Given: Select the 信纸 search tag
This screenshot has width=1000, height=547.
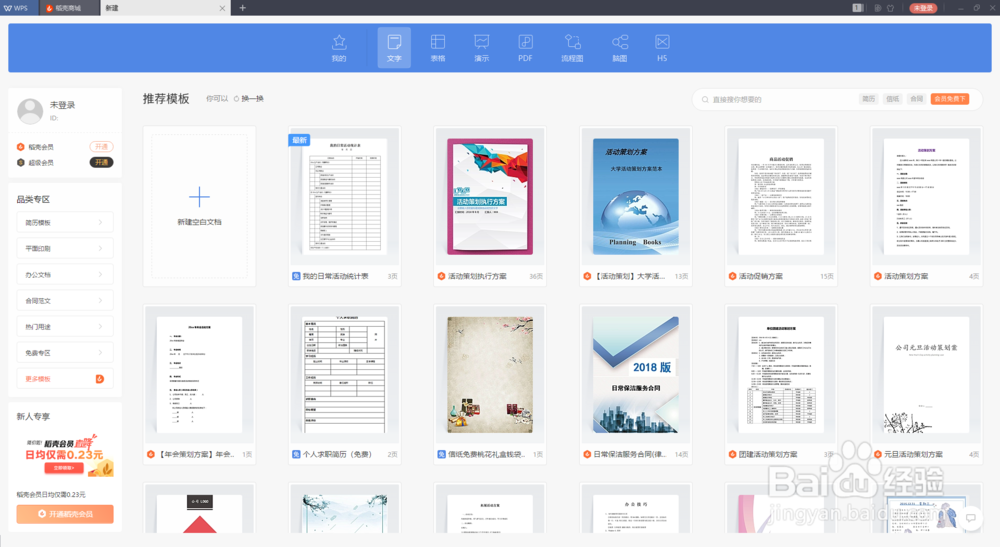Looking at the screenshot, I should coord(892,99).
